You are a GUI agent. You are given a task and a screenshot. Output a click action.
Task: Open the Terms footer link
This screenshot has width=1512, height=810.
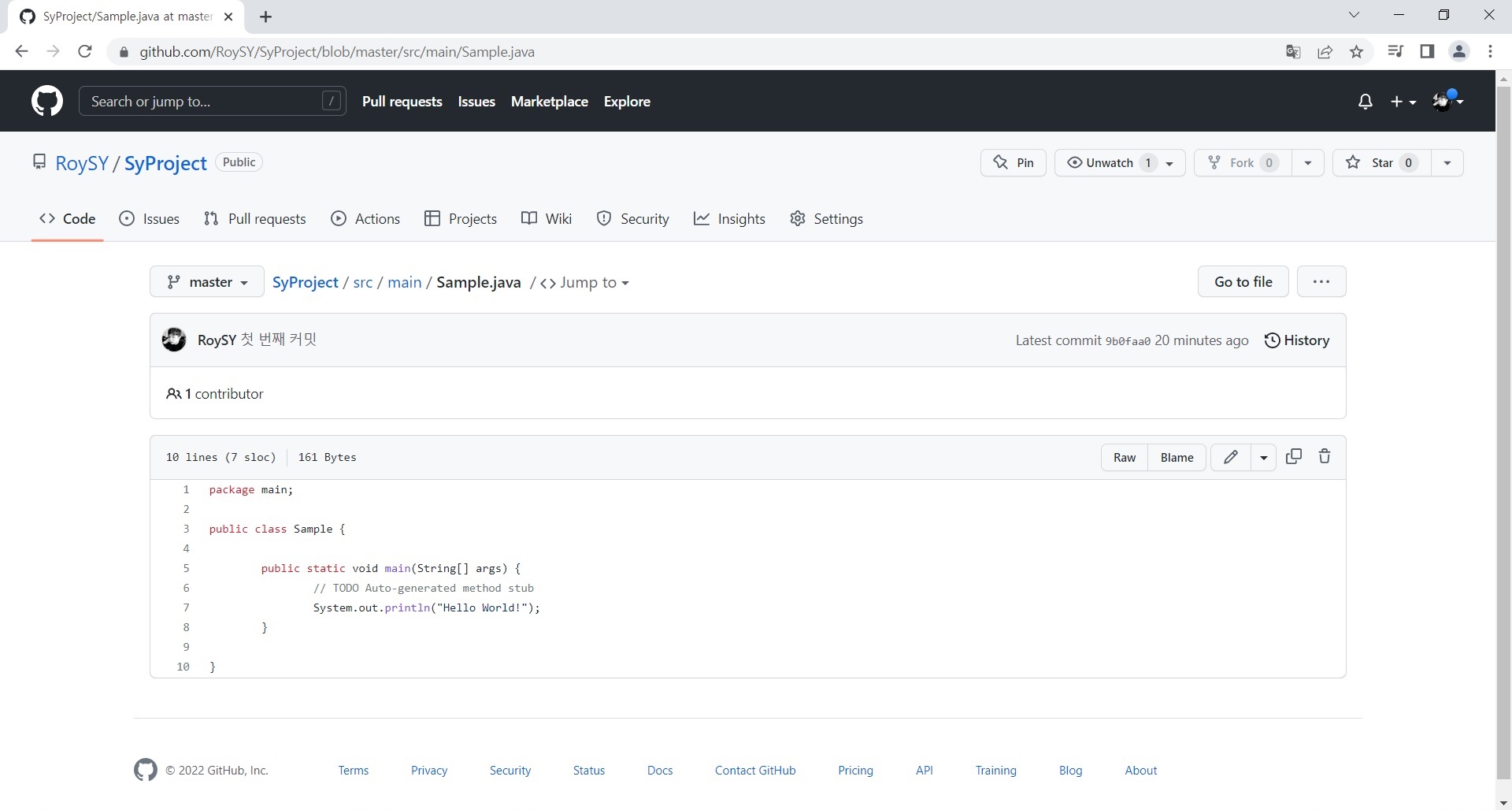tap(354, 771)
